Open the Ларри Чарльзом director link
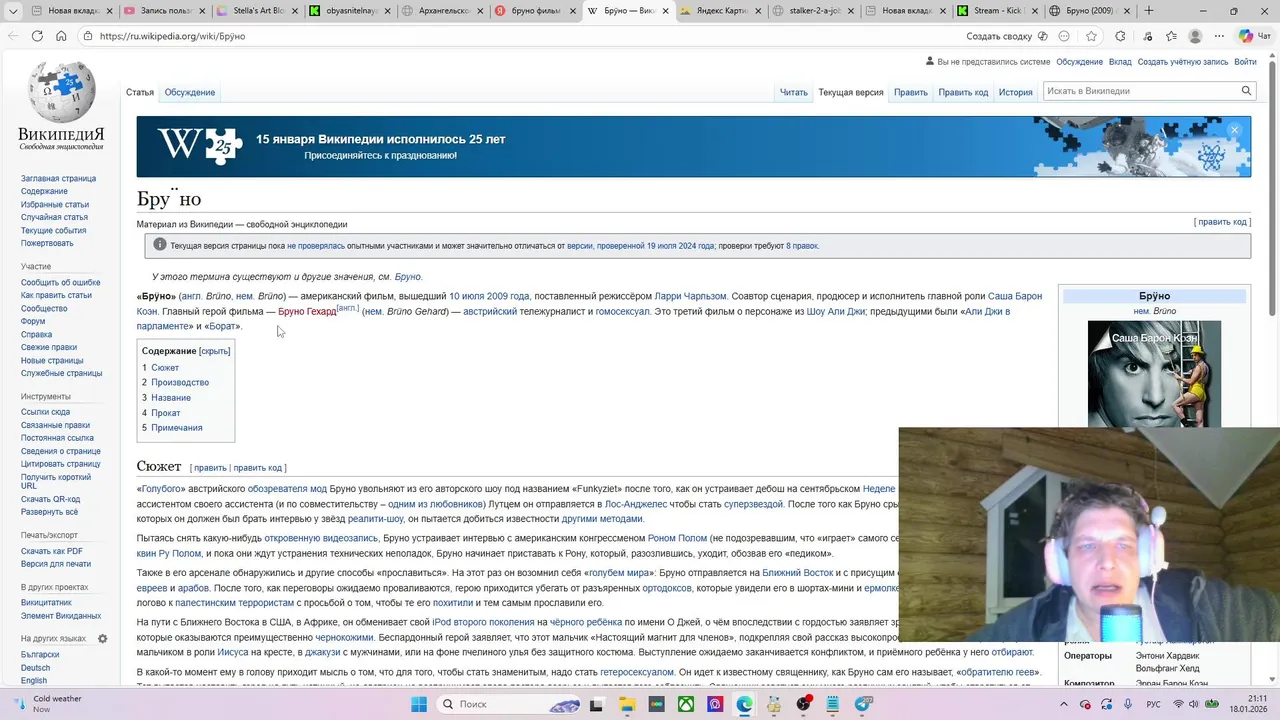Screen dimensions: 1280x720 click(x=691, y=296)
